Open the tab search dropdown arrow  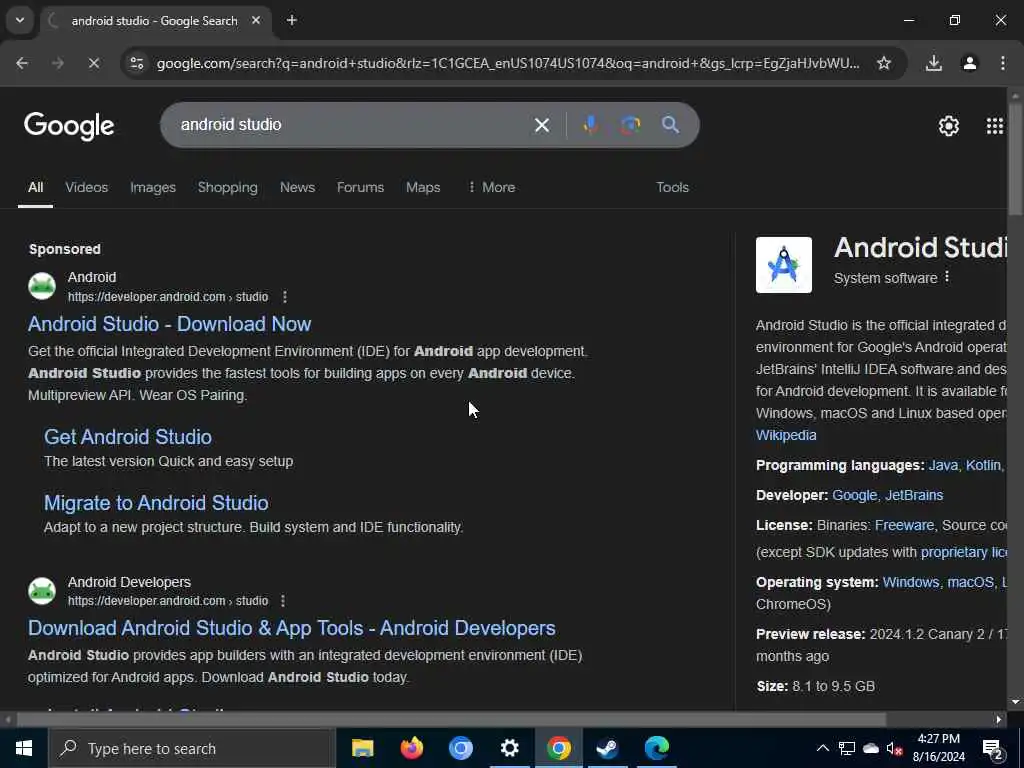[20, 20]
